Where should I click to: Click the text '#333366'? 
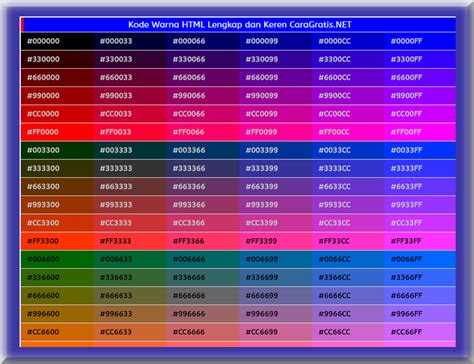point(189,168)
